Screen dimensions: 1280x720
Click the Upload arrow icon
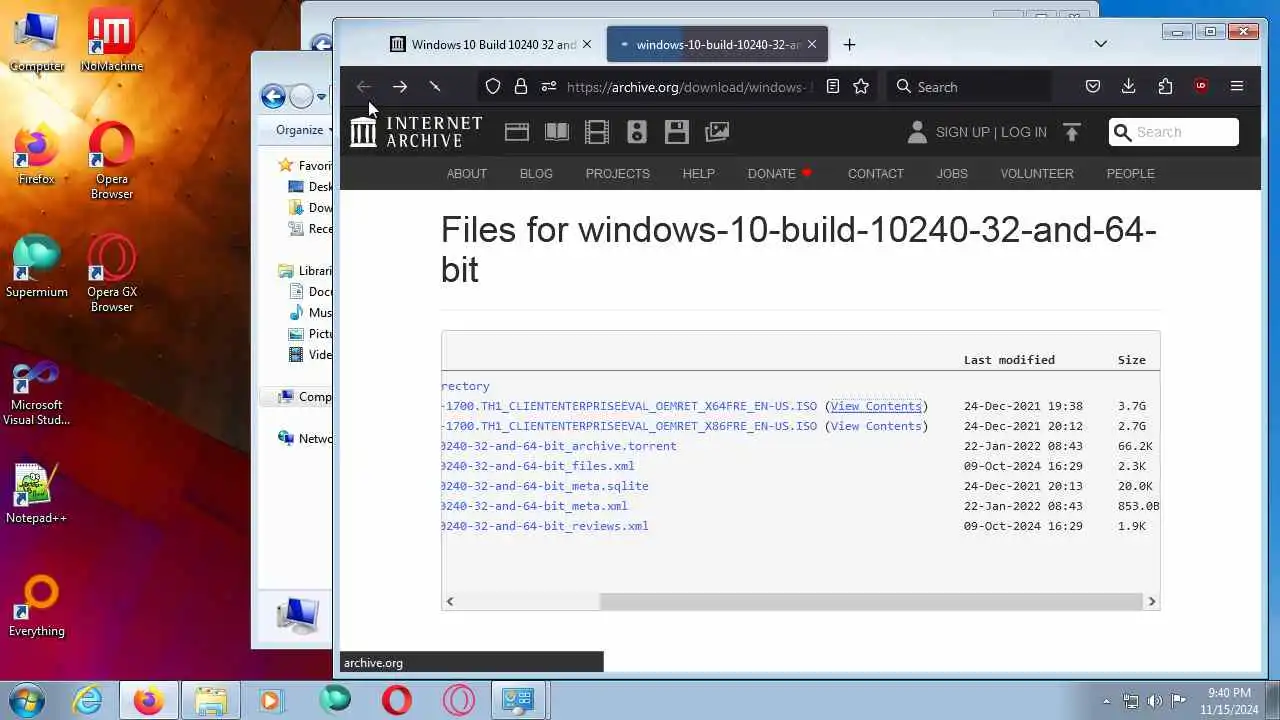1072,132
